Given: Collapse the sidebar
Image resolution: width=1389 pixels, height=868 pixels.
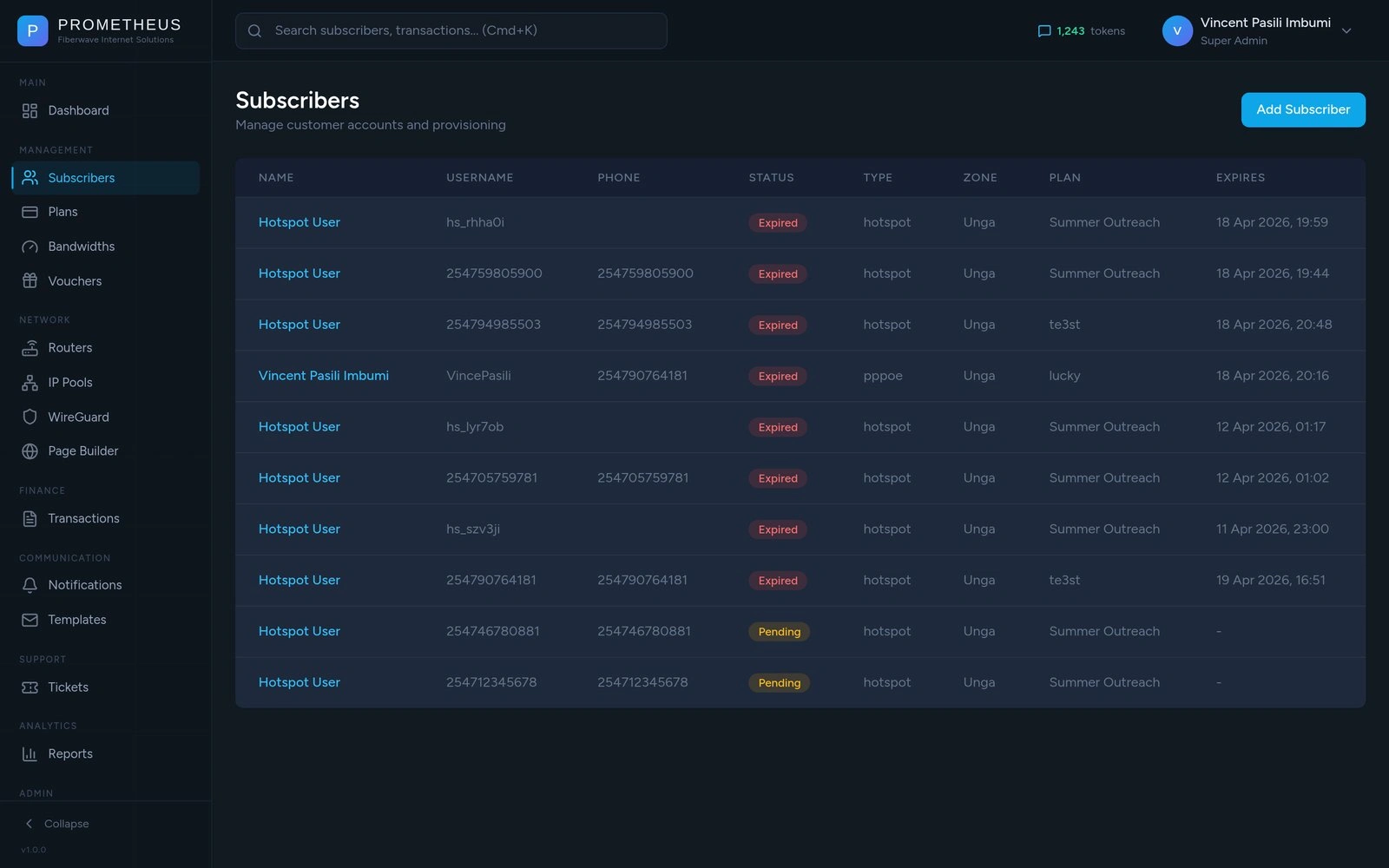Looking at the screenshot, I should pos(57,824).
